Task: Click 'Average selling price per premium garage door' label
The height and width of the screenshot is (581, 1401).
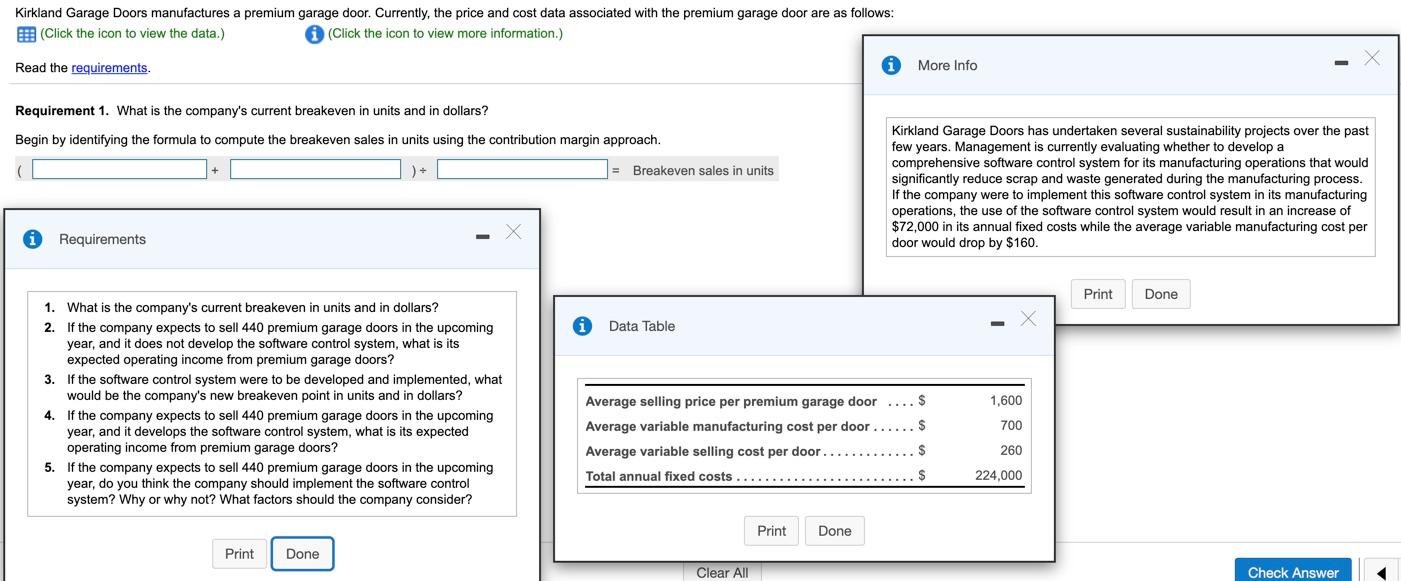Action: (731, 402)
